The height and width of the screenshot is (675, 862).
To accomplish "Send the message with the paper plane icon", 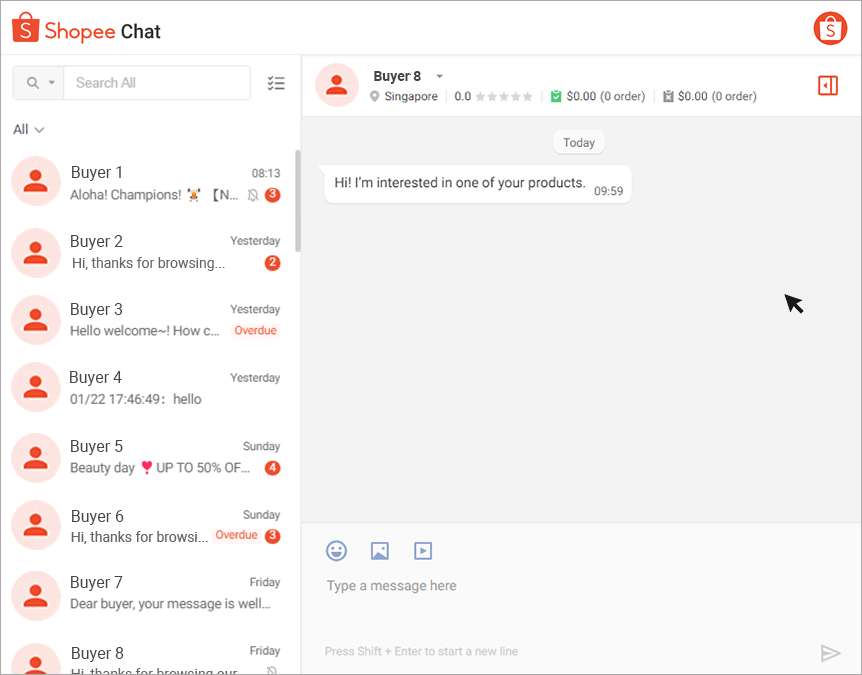I will (831, 652).
